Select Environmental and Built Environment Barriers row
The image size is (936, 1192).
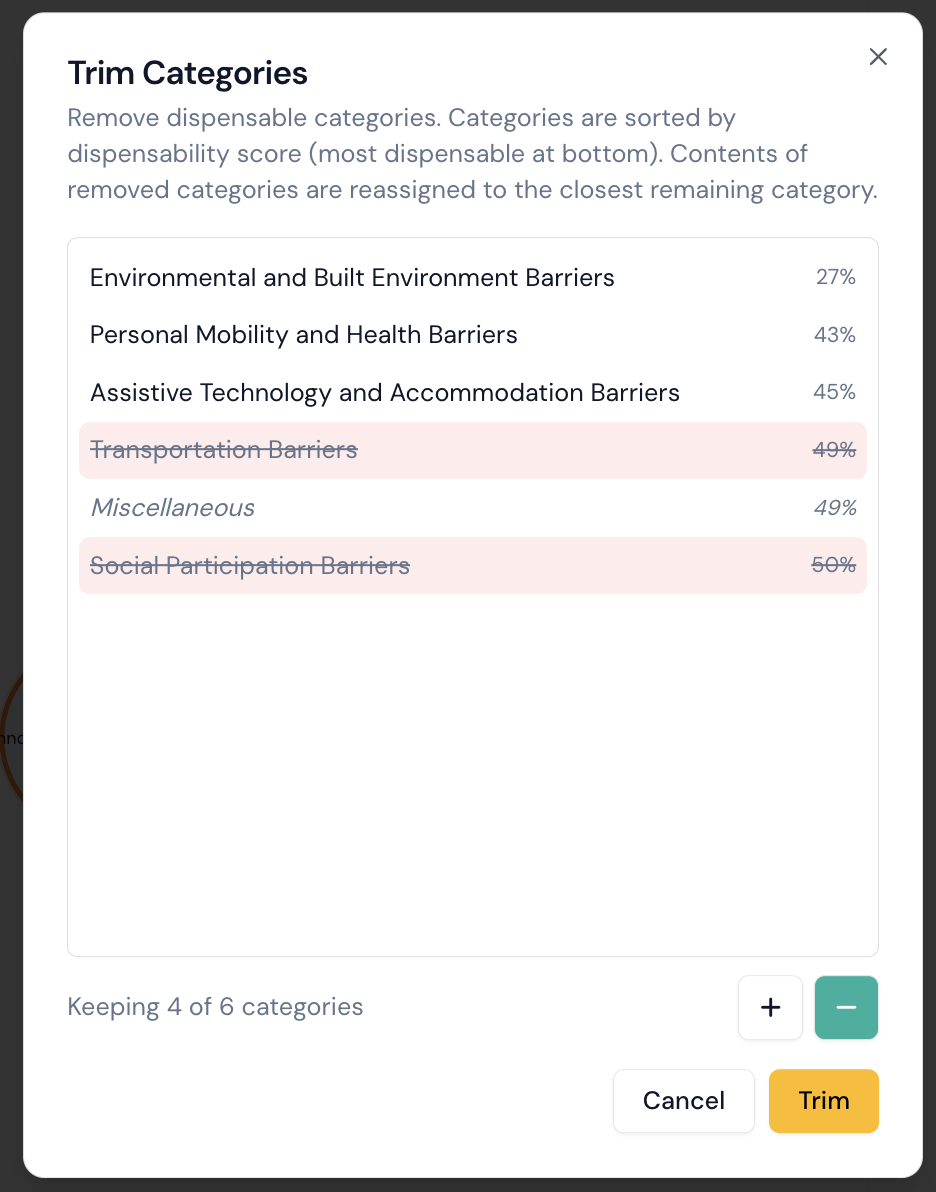coord(352,277)
